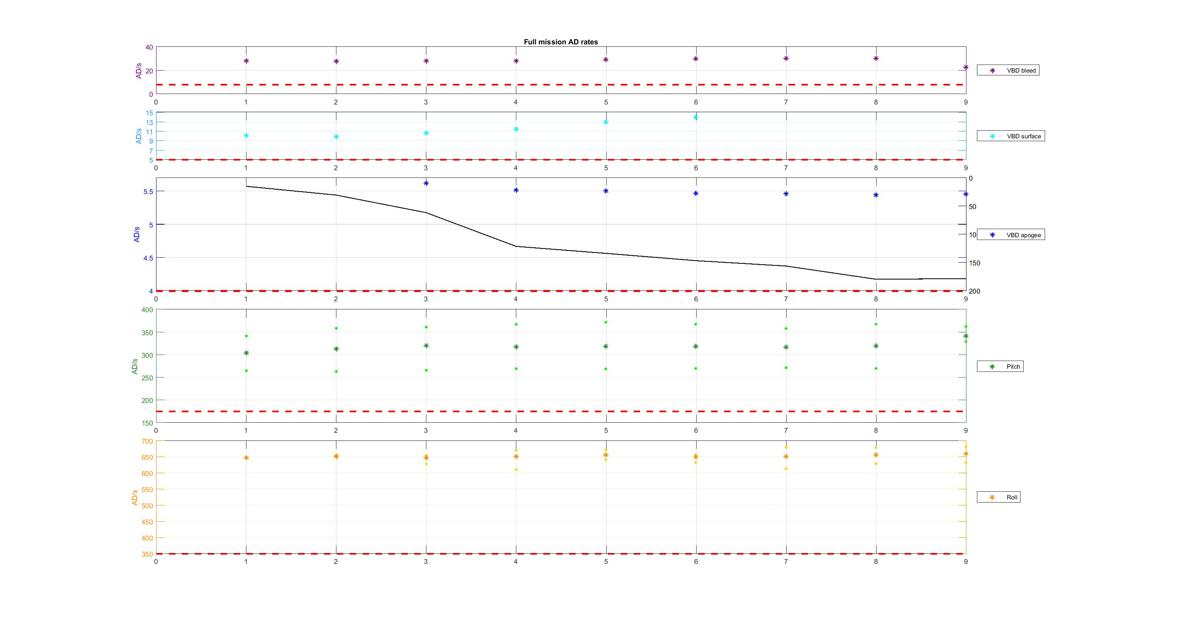This screenshot has height=622, width=1200.
Task: Click the light-blue AD/s label of VBD surface plot
Action: (x=139, y=136)
